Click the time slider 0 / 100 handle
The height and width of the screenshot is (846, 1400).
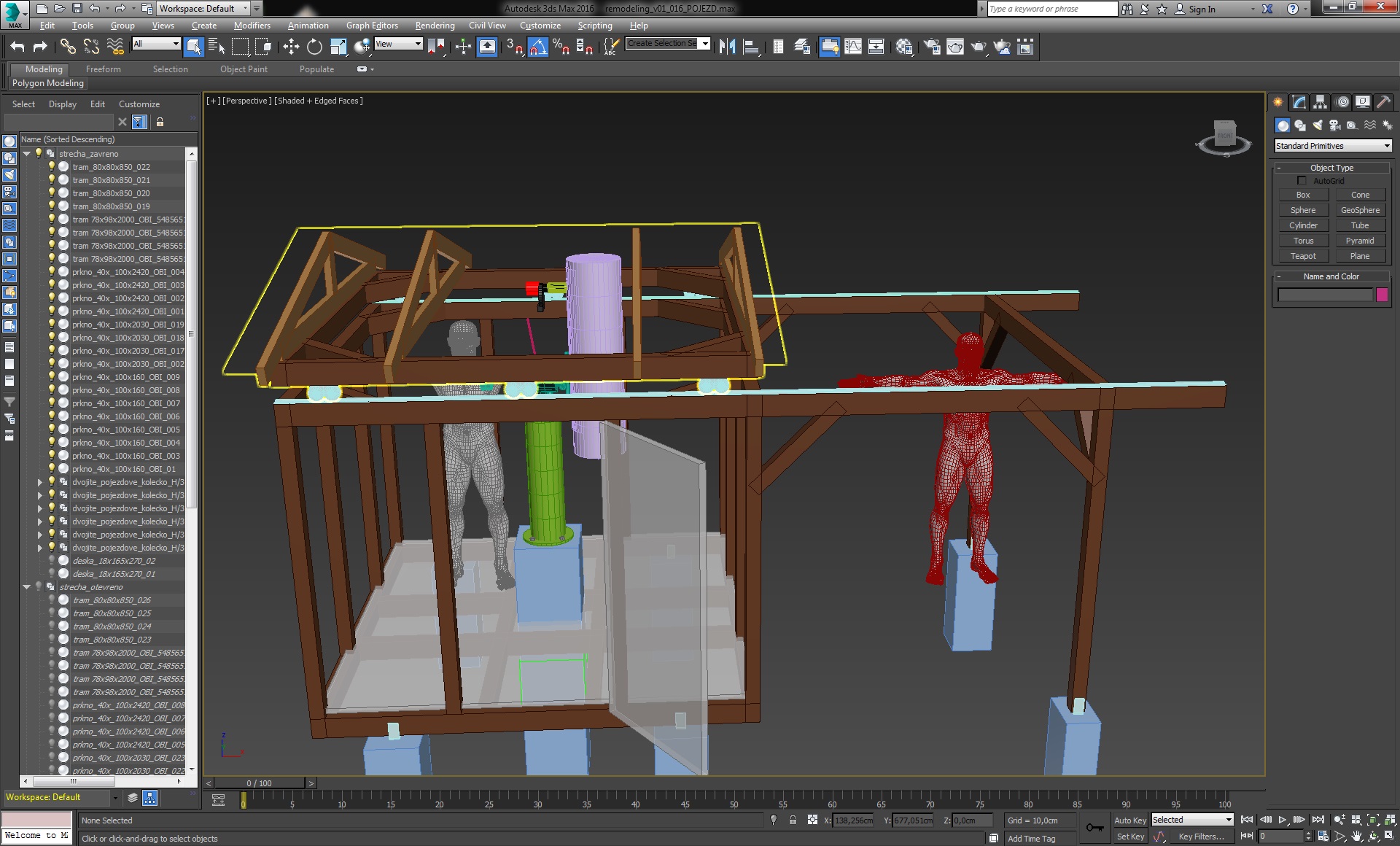(259, 783)
